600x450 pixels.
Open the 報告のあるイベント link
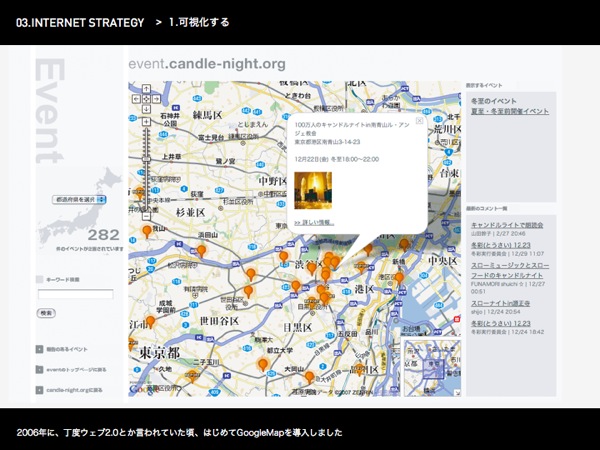pos(67,349)
